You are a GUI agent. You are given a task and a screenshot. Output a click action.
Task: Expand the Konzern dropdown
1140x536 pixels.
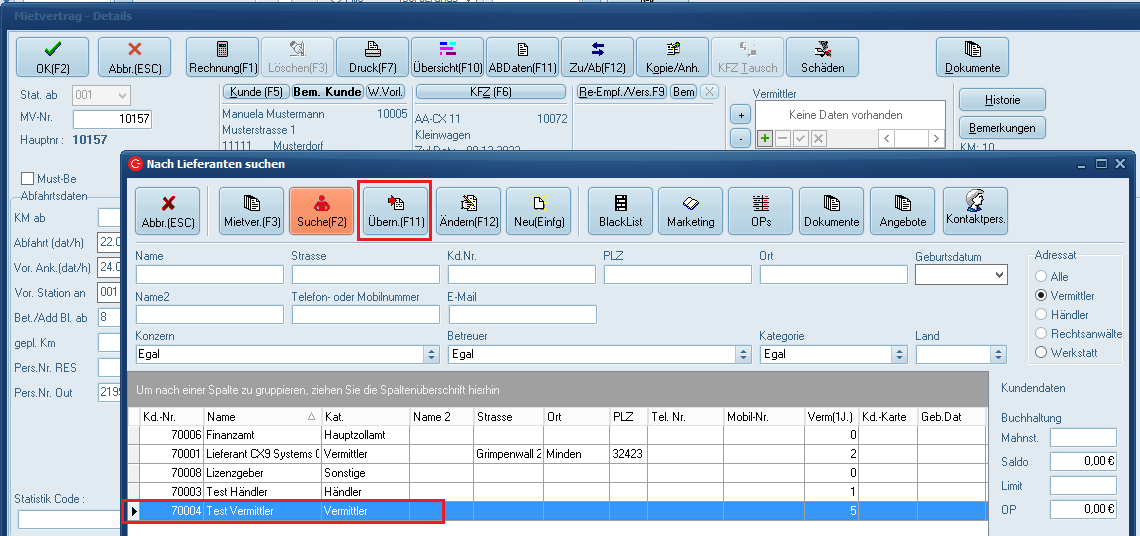click(431, 354)
